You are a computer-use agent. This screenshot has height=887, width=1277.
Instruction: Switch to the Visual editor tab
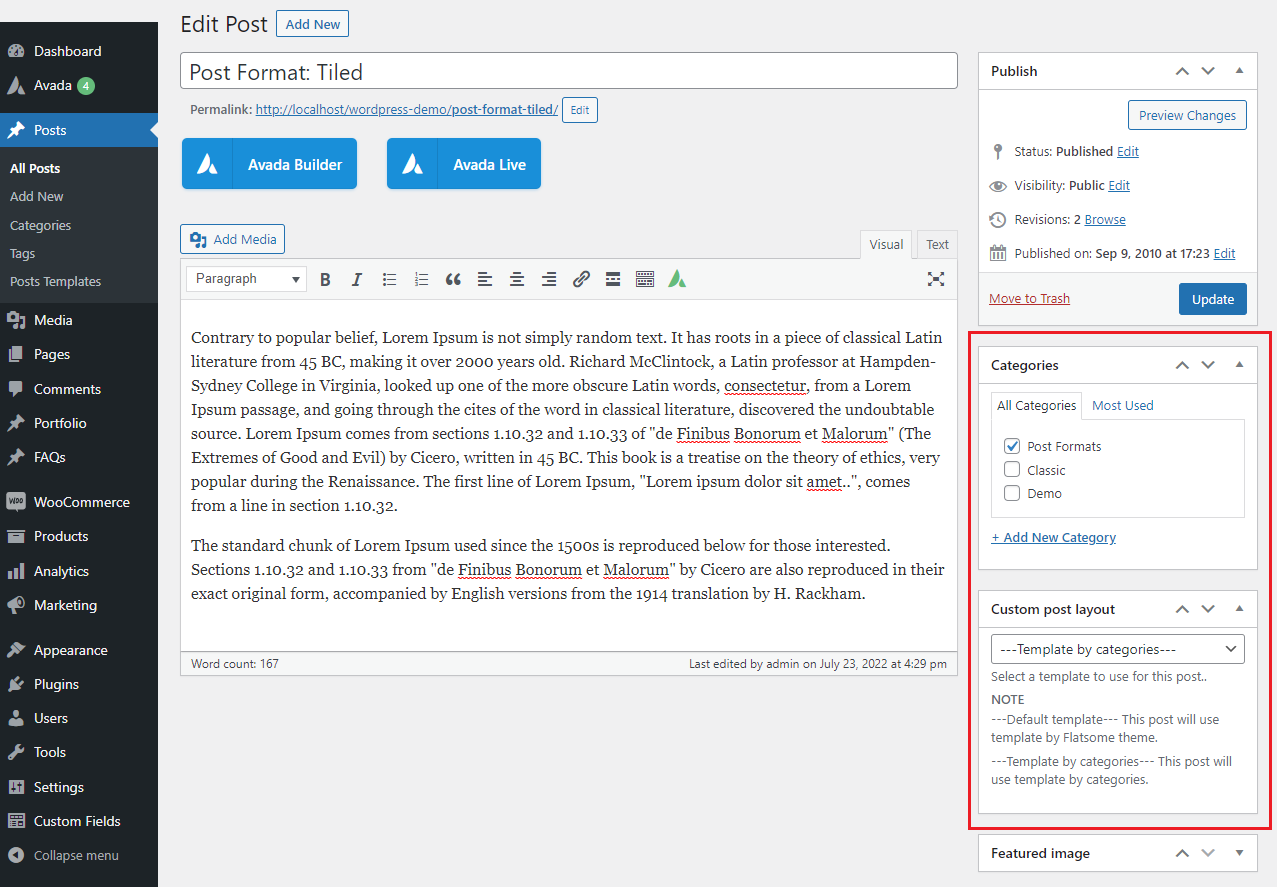pyautogui.click(x=886, y=245)
